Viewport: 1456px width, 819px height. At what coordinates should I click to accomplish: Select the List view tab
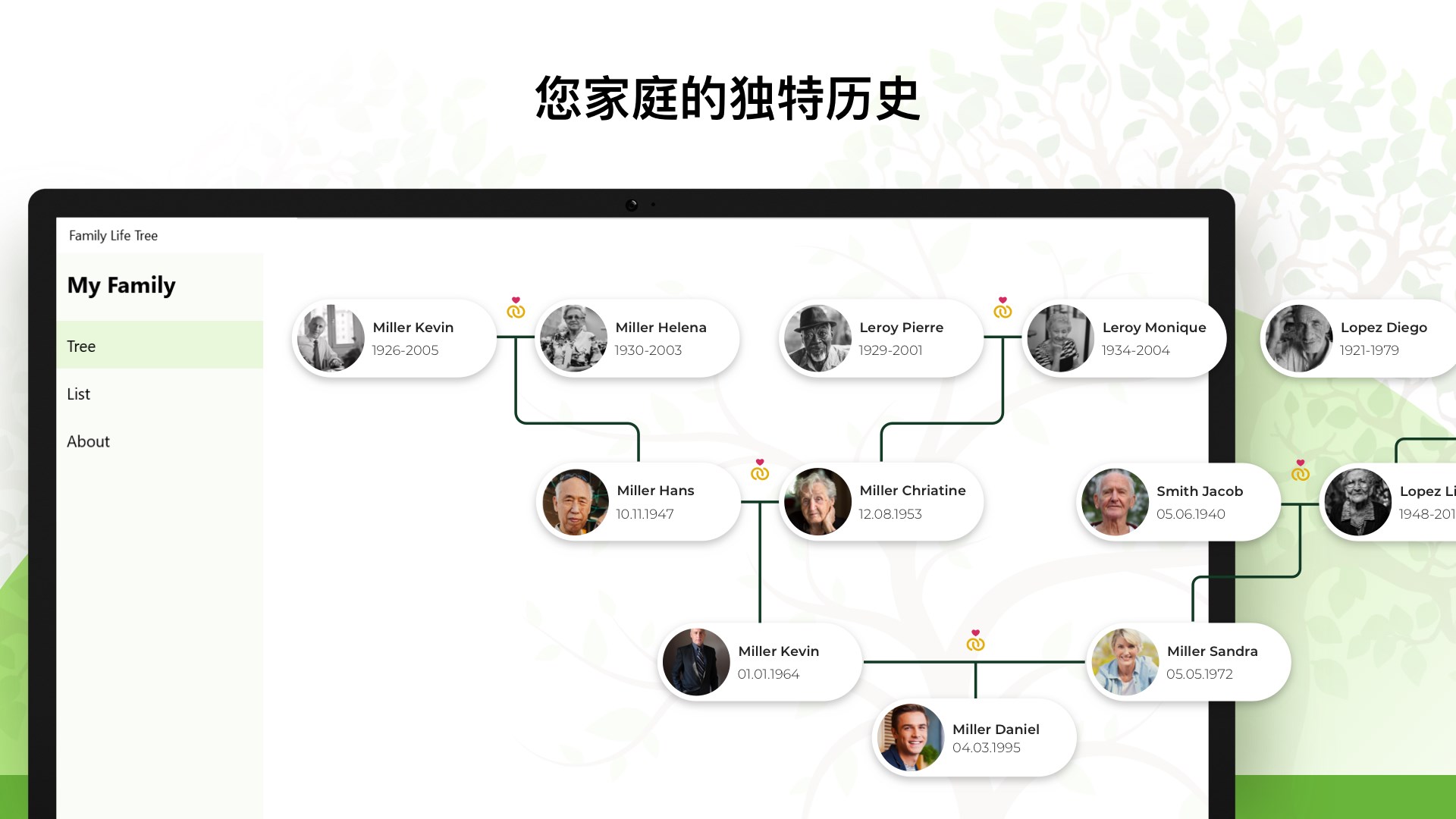[79, 394]
